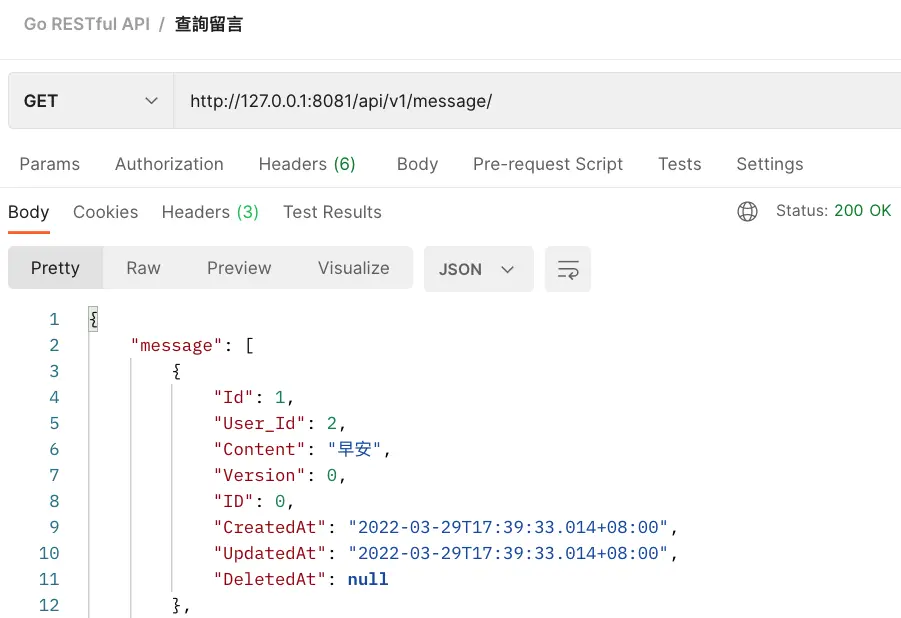Open the request Body tab
This screenshot has height=618, width=901.
pos(417,164)
